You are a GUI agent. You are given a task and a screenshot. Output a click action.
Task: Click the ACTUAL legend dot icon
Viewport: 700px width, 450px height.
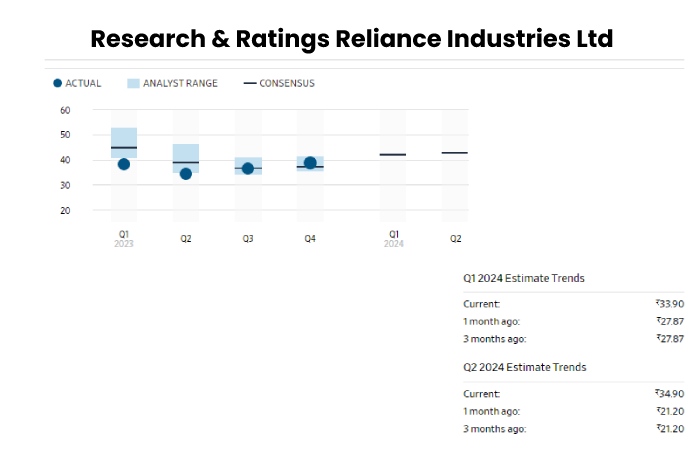point(57,83)
